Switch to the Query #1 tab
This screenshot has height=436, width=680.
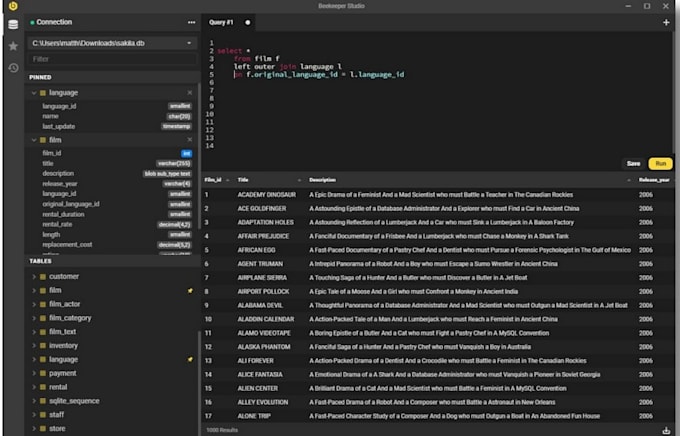221,22
